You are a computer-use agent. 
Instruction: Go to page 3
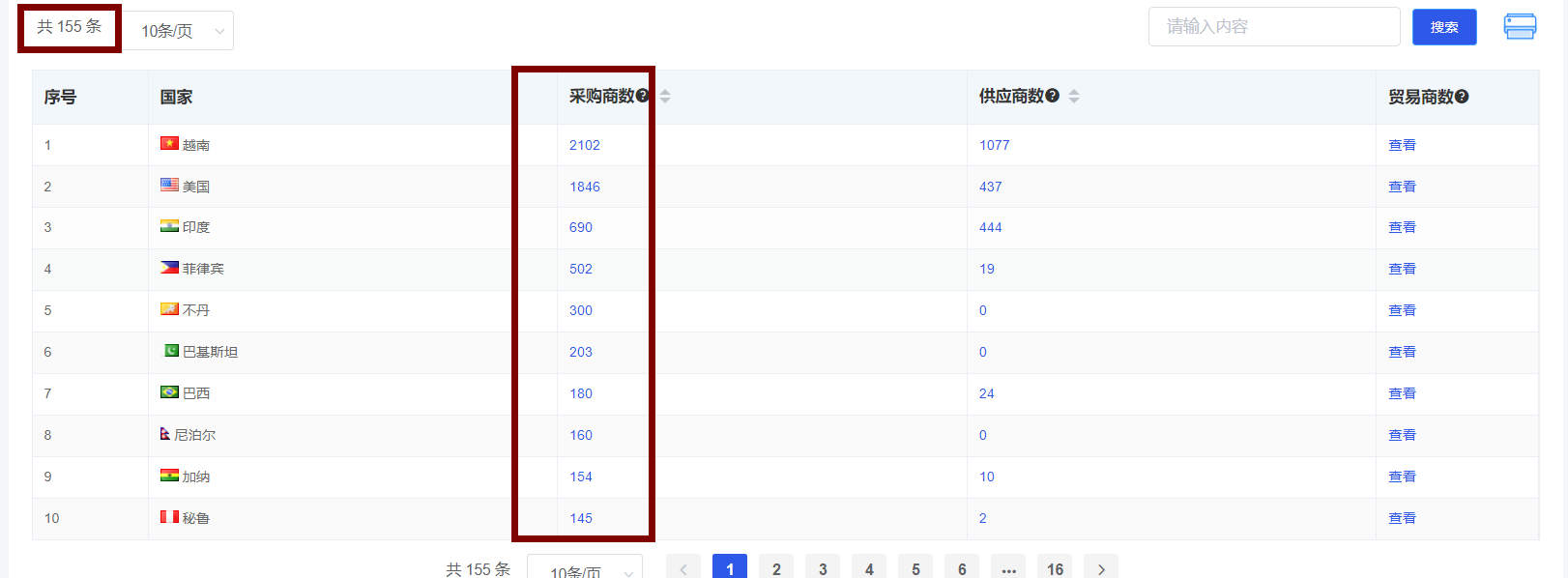pos(823,568)
